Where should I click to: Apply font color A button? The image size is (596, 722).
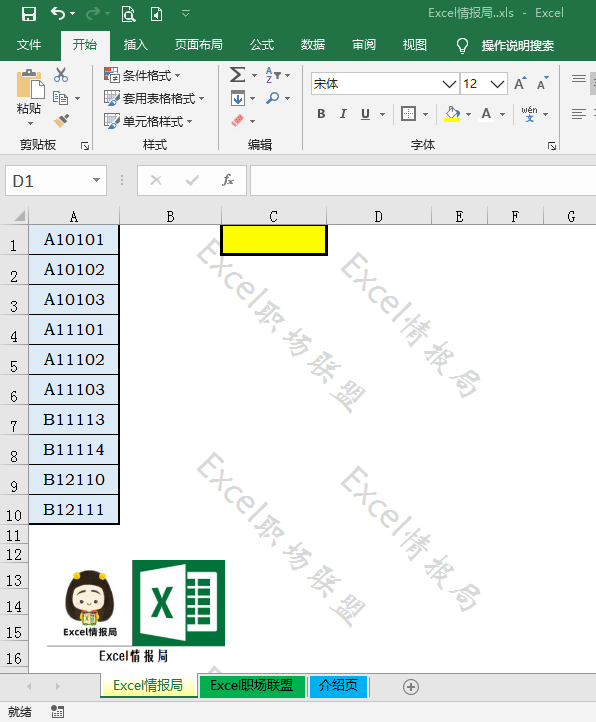(486, 114)
